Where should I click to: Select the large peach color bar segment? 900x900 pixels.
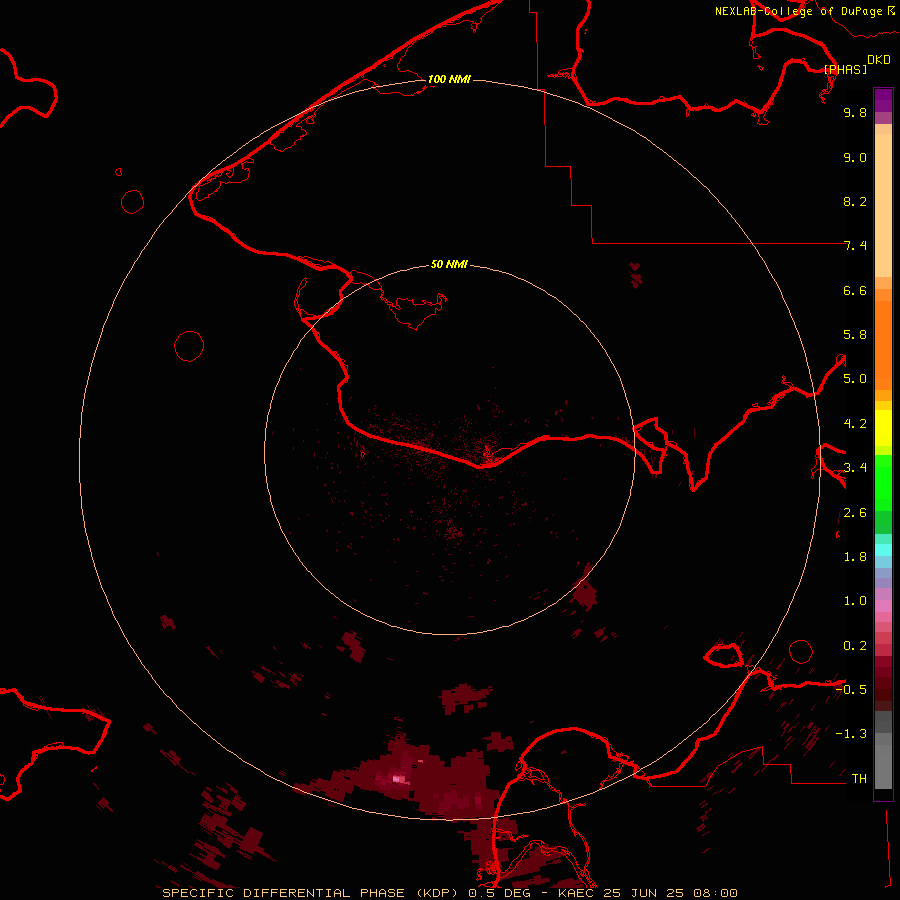tap(883, 205)
